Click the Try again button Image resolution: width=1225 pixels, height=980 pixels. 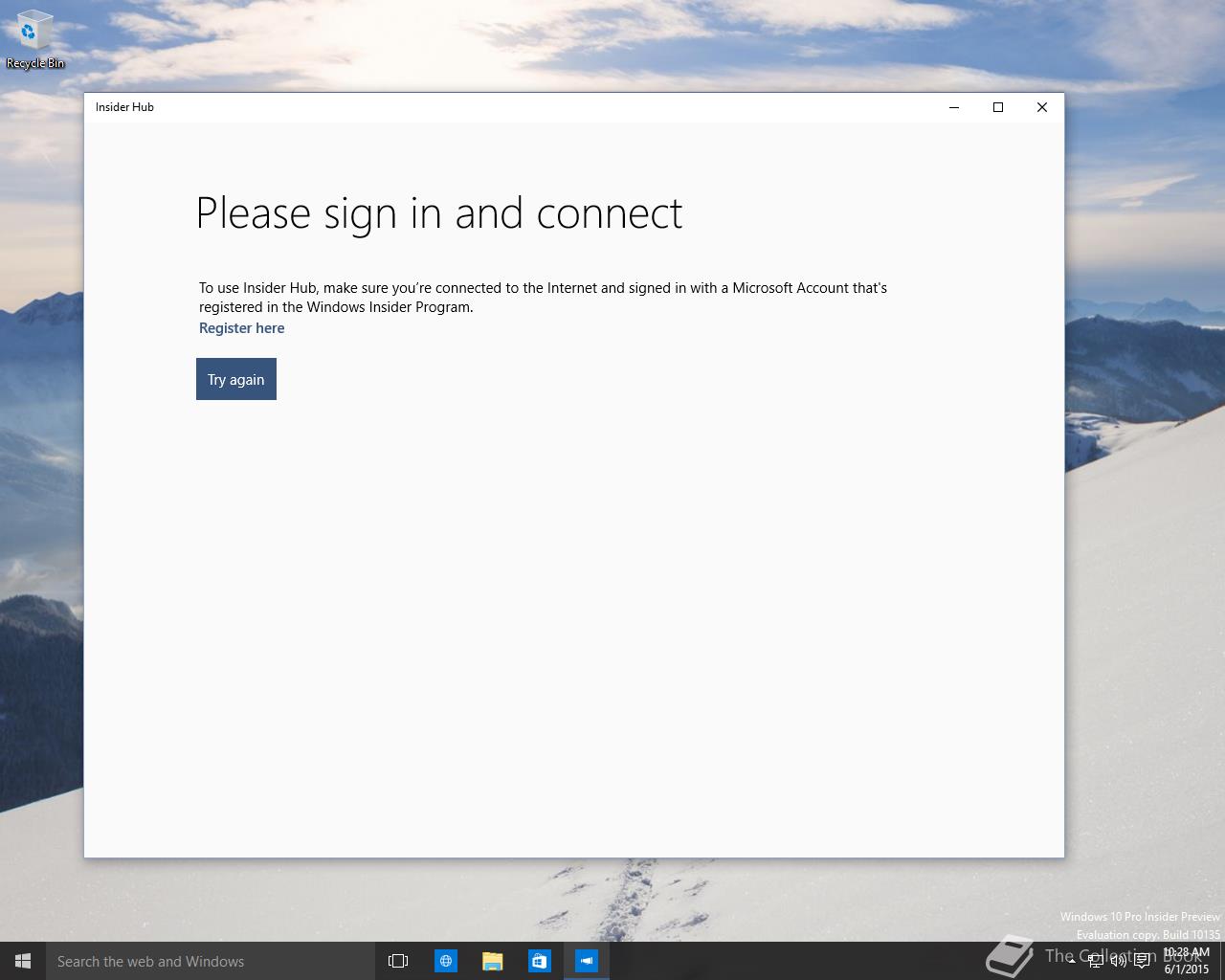tap(236, 379)
